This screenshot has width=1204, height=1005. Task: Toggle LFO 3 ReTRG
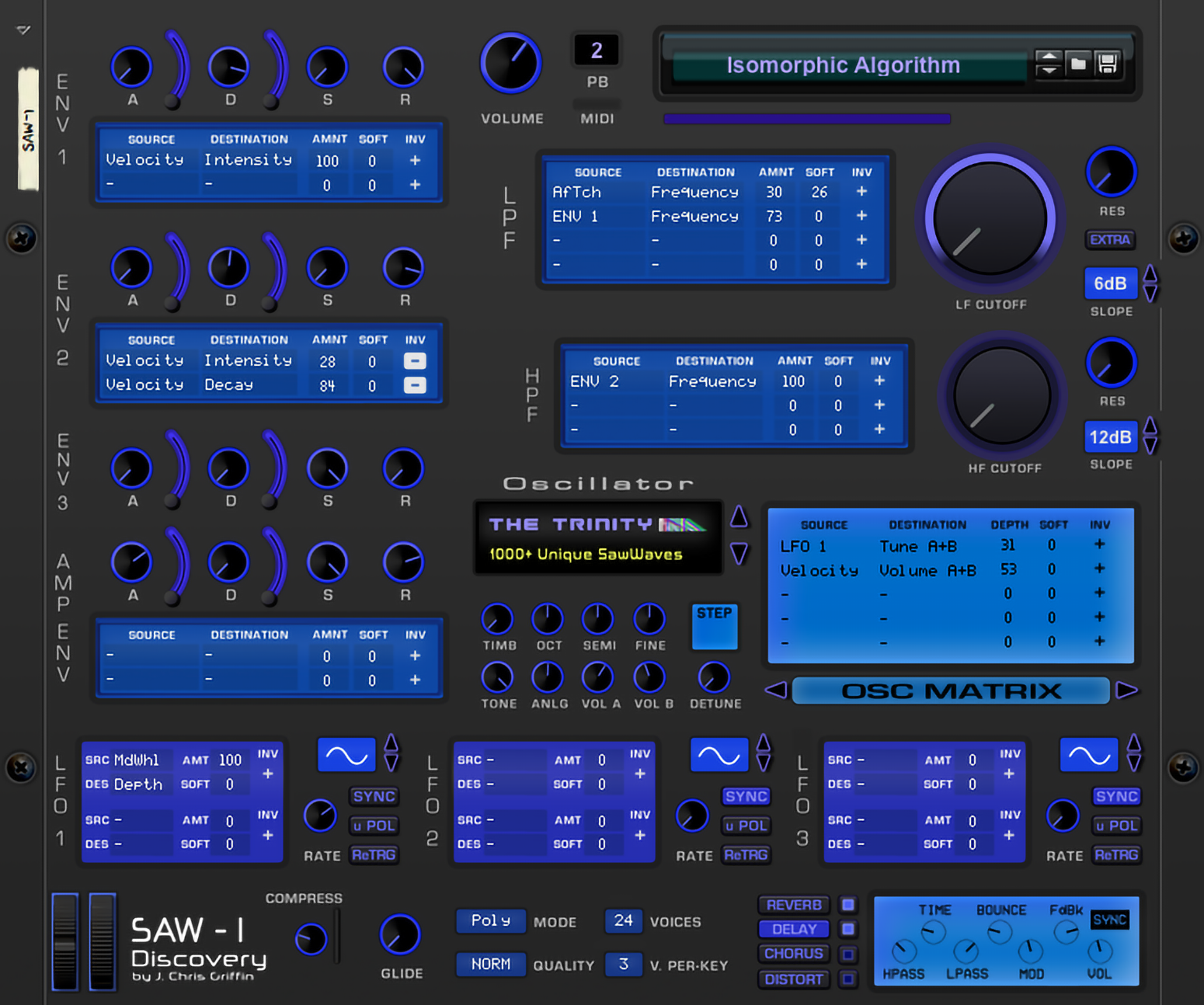pyautogui.click(x=1116, y=855)
